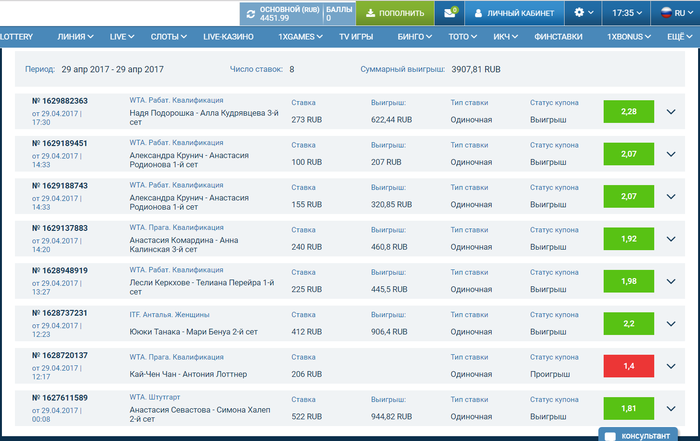
Task: Open WTA. Рабат link for Керкхове match
Action: pos(176,270)
